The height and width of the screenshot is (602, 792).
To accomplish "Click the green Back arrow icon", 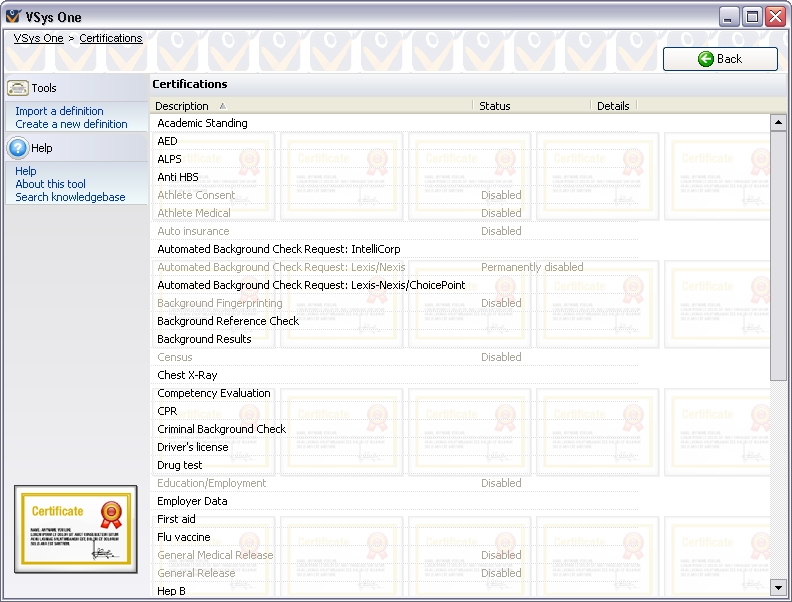I will pos(706,59).
